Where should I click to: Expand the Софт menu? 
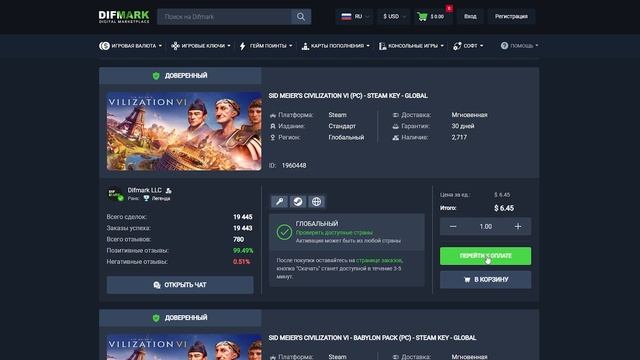[x=468, y=46]
